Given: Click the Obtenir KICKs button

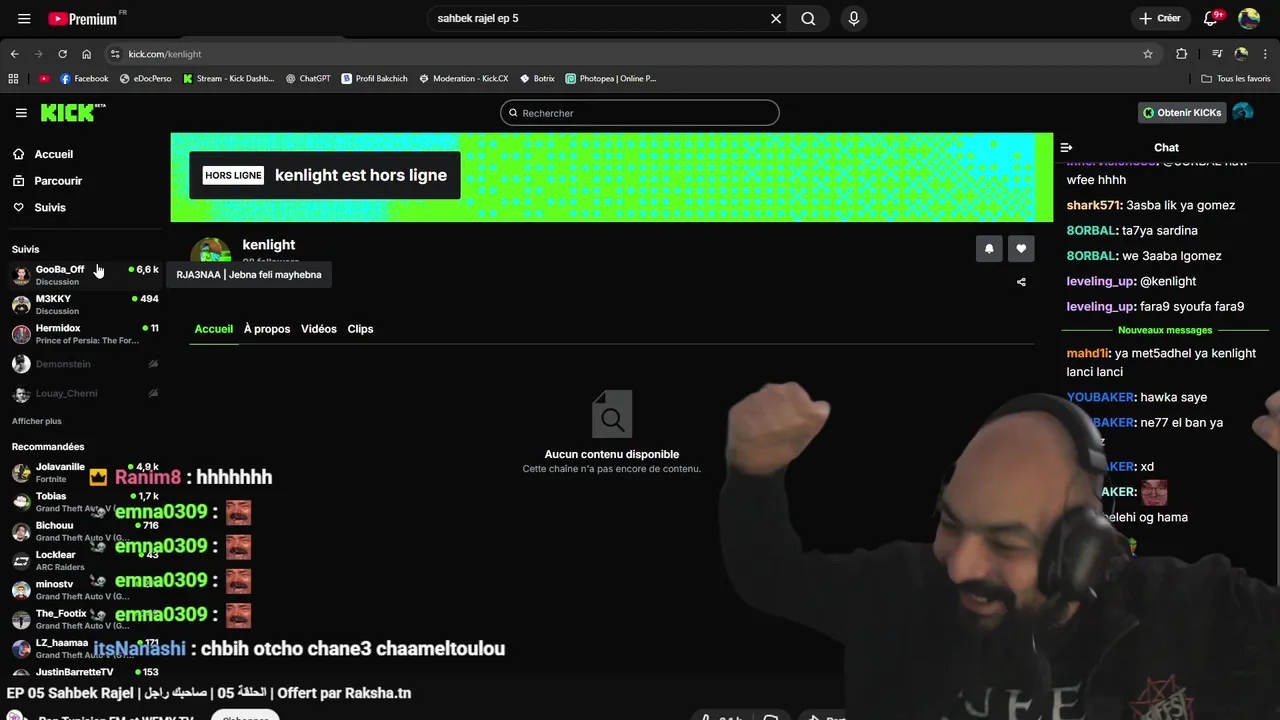Looking at the screenshot, I should (1182, 113).
